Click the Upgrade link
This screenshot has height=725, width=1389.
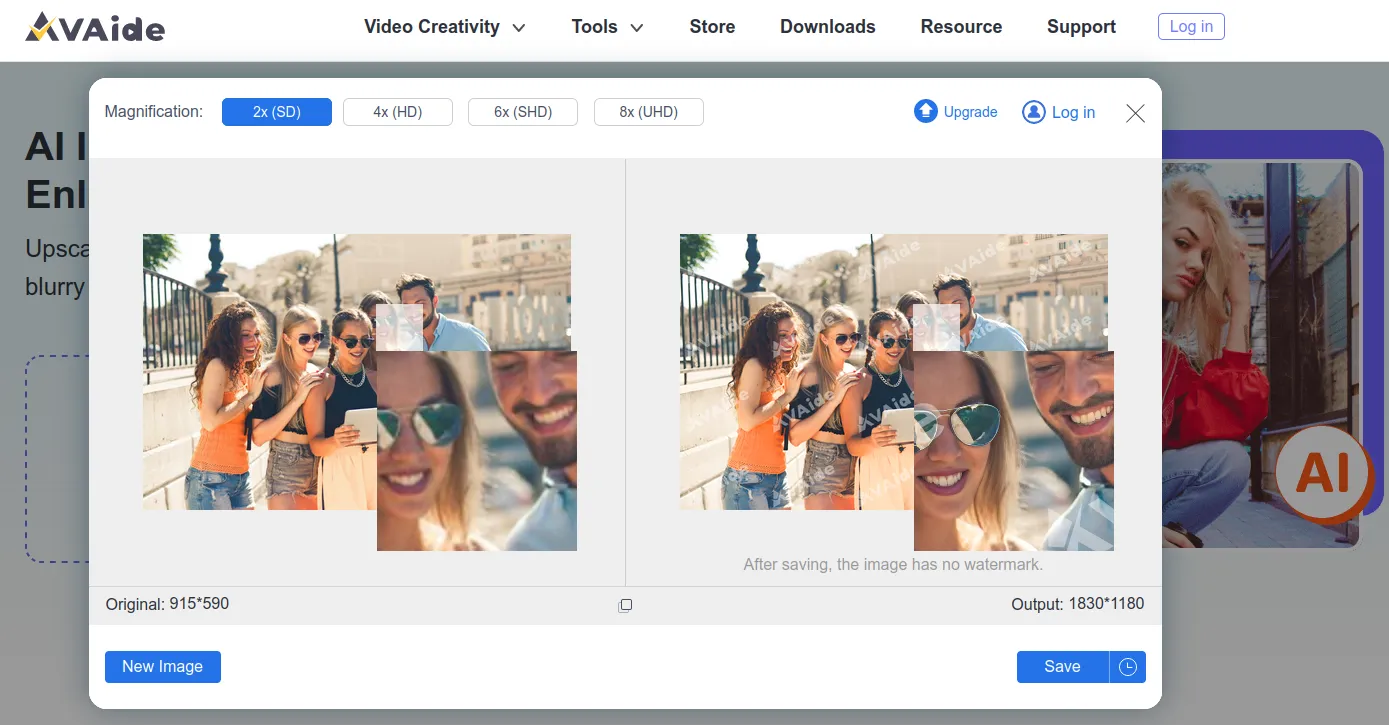click(x=969, y=112)
